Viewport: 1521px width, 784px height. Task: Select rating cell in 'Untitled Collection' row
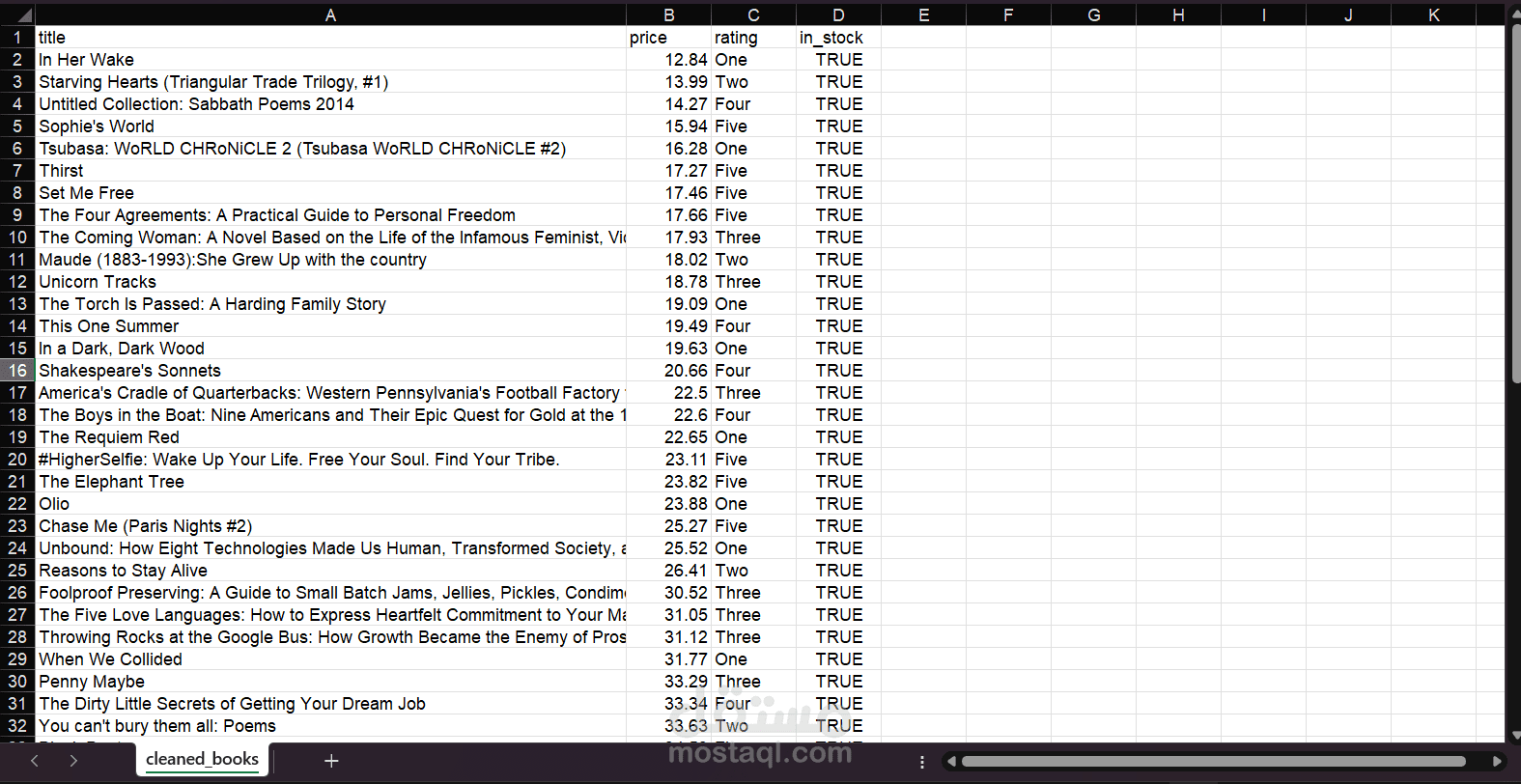click(753, 104)
